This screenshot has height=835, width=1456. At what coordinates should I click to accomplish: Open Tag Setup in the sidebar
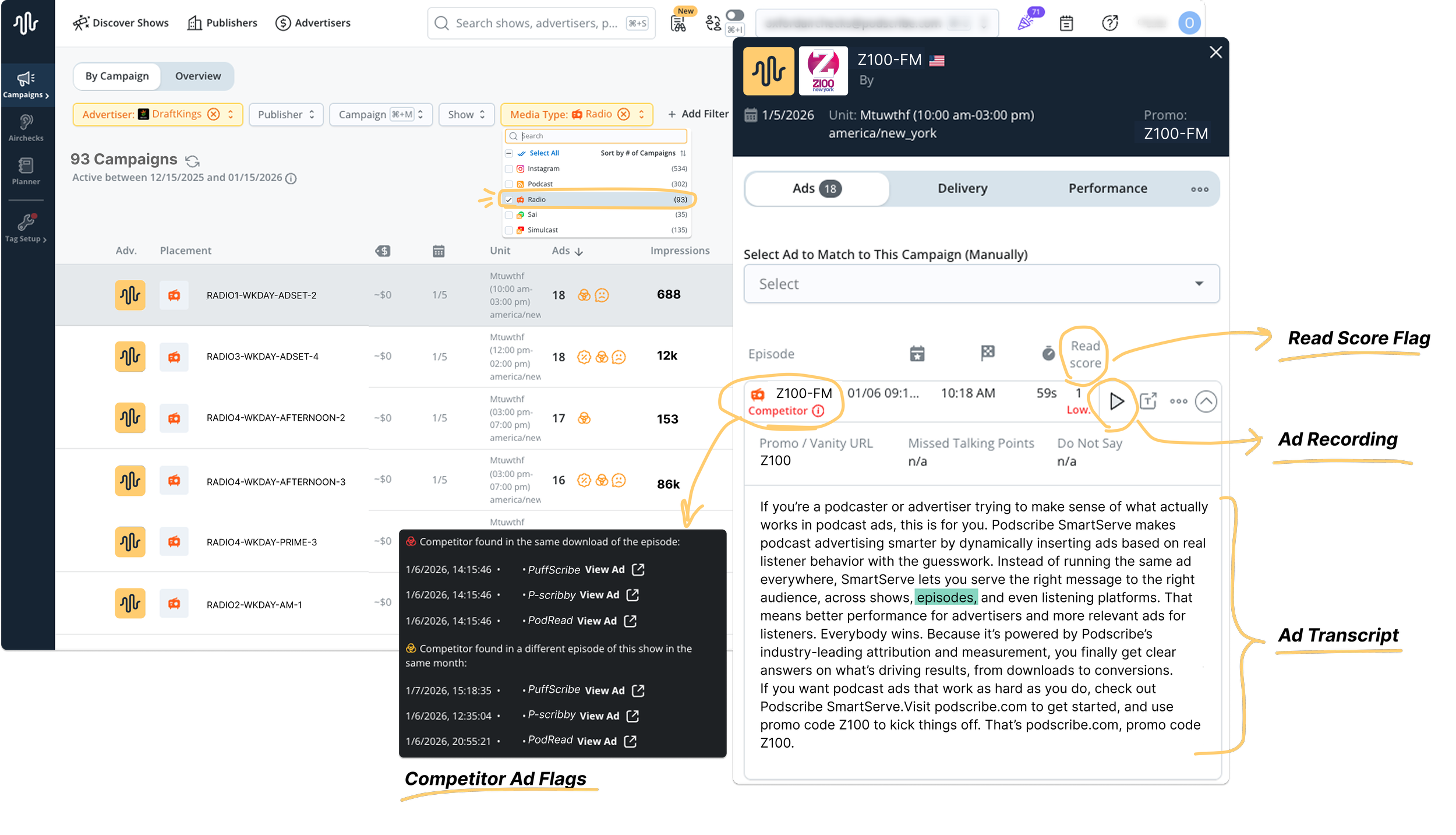pyautogui.click(x=26, y=228)
